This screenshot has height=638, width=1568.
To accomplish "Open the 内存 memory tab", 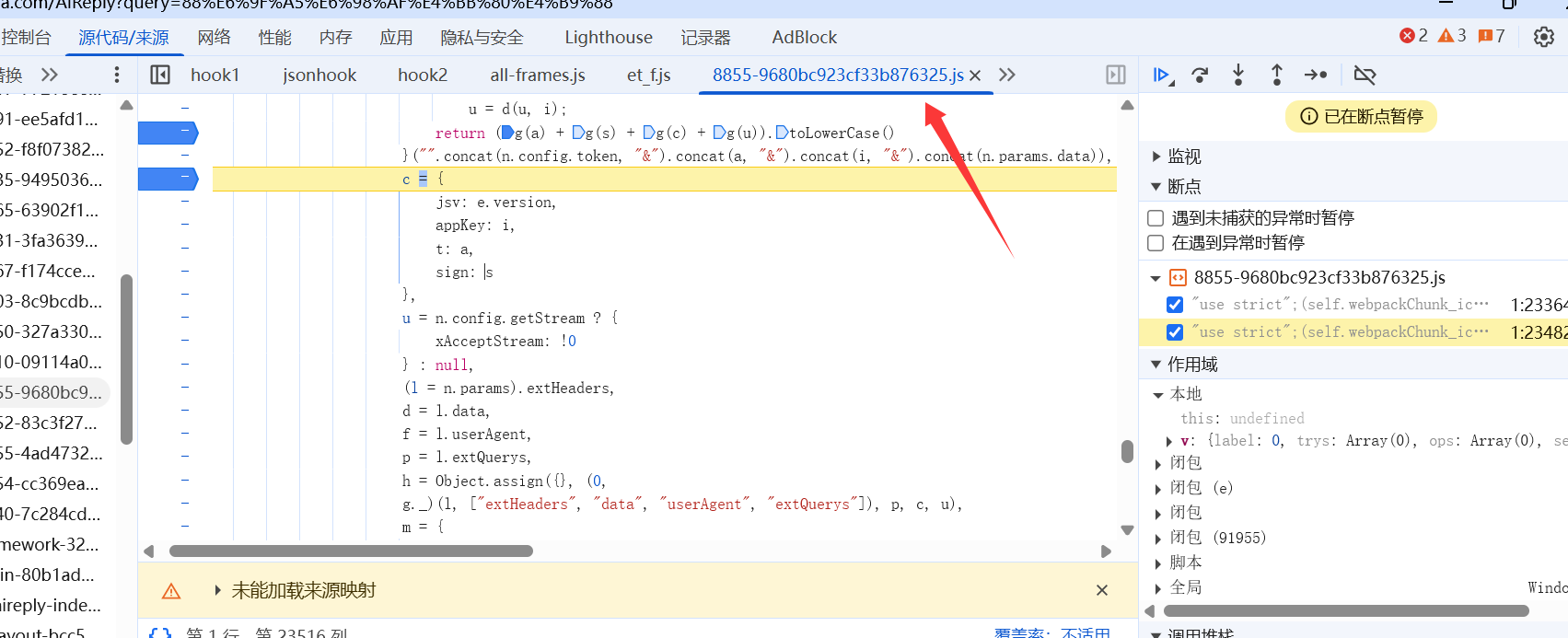I will click(x=335, y=37).
